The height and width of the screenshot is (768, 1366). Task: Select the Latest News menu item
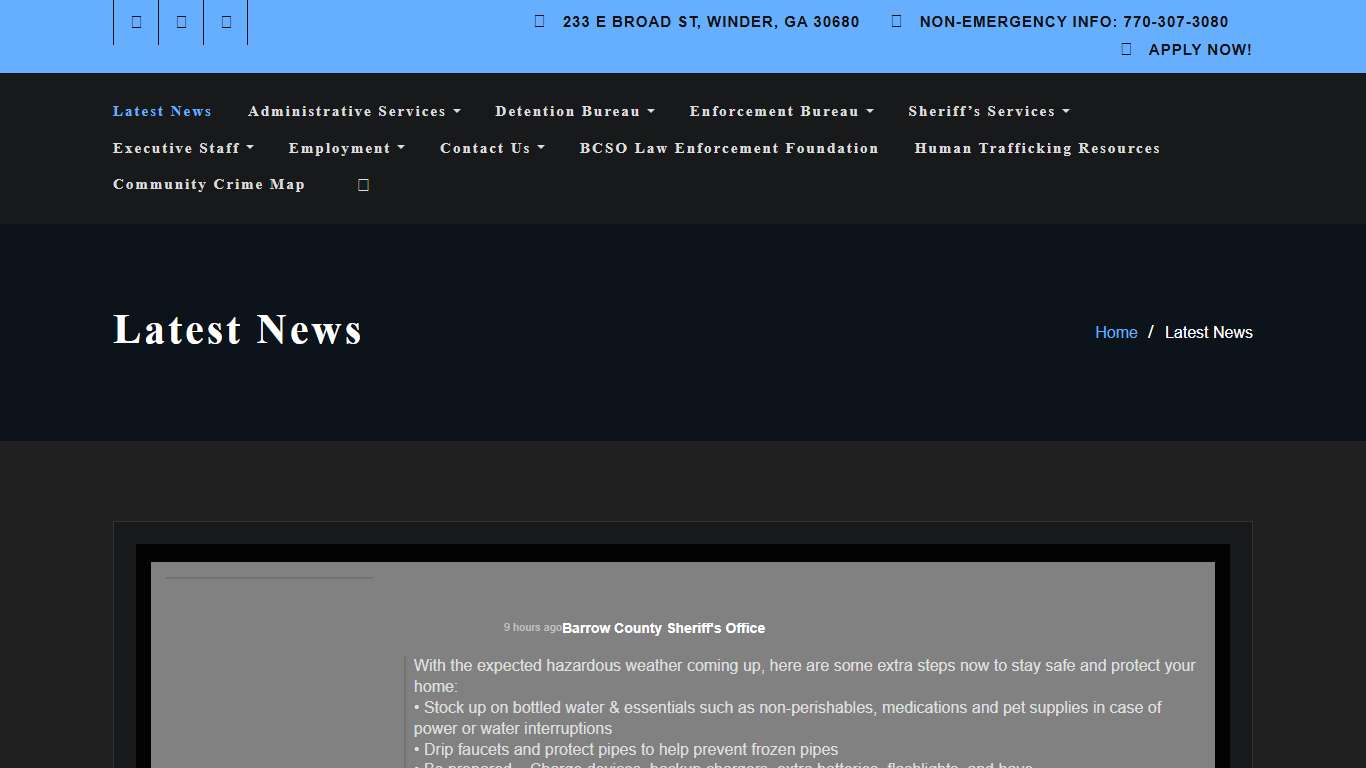pos(162,111)
